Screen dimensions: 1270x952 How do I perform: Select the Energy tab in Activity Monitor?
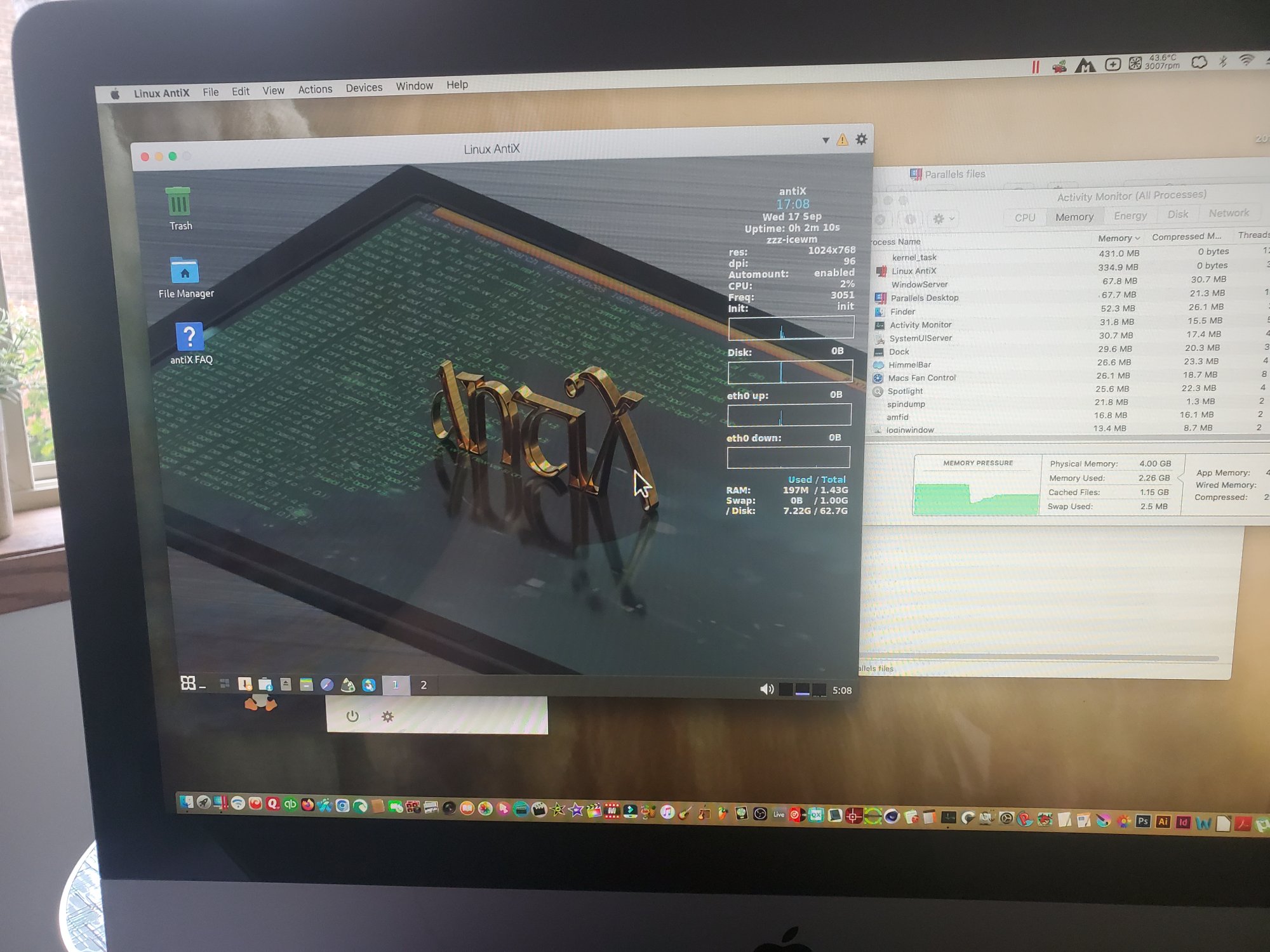(x=1130, y=216)
